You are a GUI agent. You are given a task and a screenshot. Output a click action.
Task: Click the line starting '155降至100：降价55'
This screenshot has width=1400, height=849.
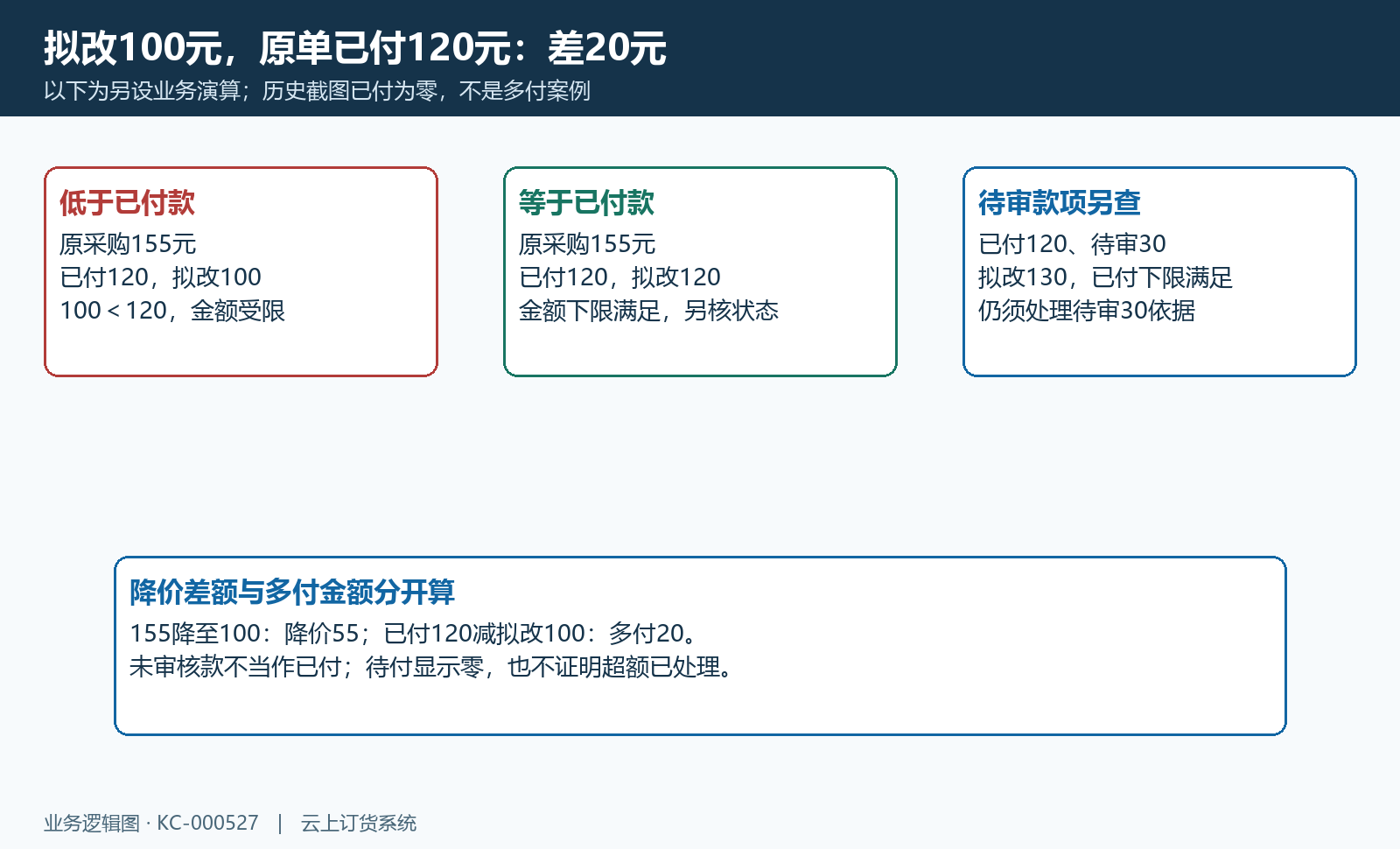[x=415, y=634]
